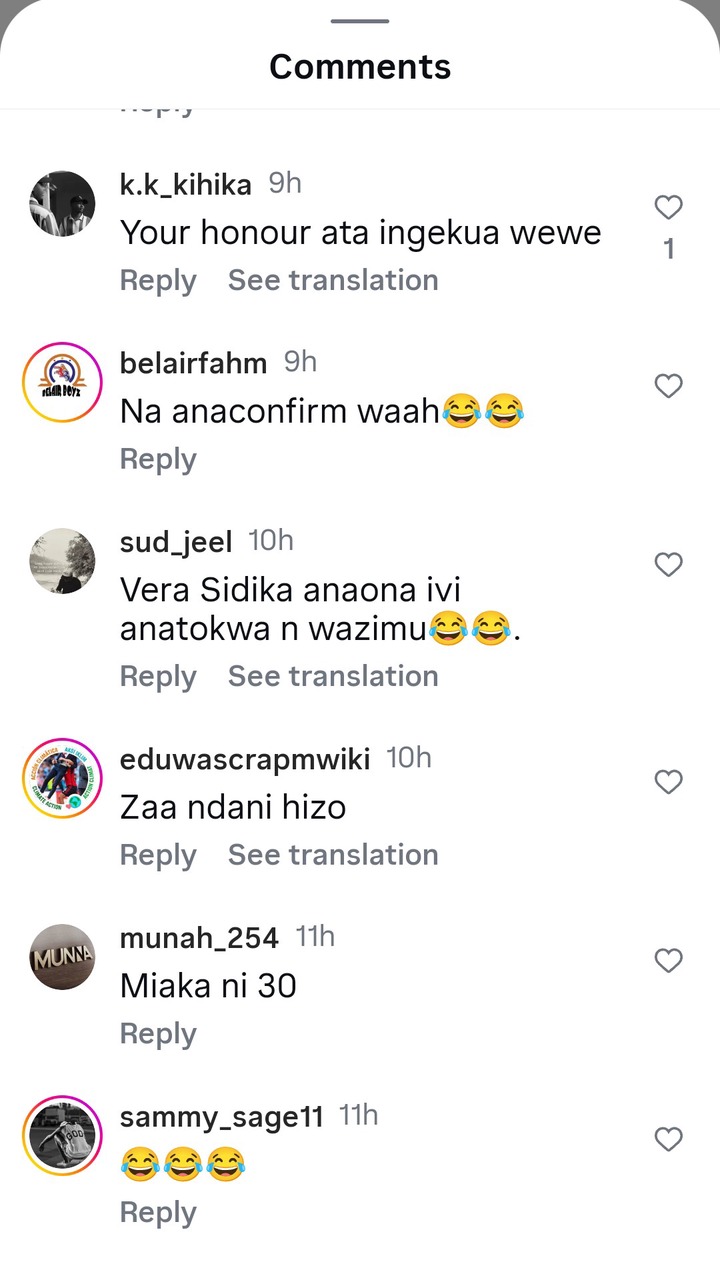
Task: Tap the heart on belairfahm's comment
Action: (668, 386)
